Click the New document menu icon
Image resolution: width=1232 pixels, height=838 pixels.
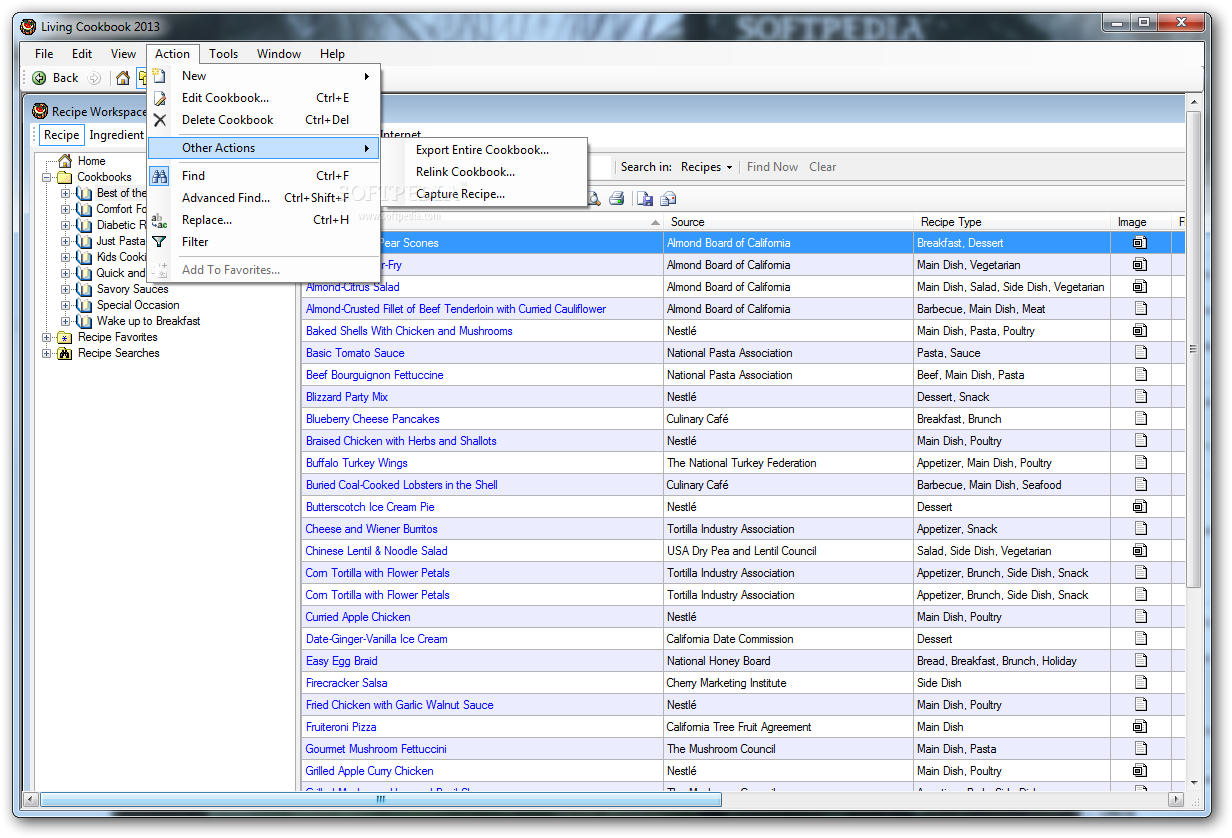click(x=159, y=76)
